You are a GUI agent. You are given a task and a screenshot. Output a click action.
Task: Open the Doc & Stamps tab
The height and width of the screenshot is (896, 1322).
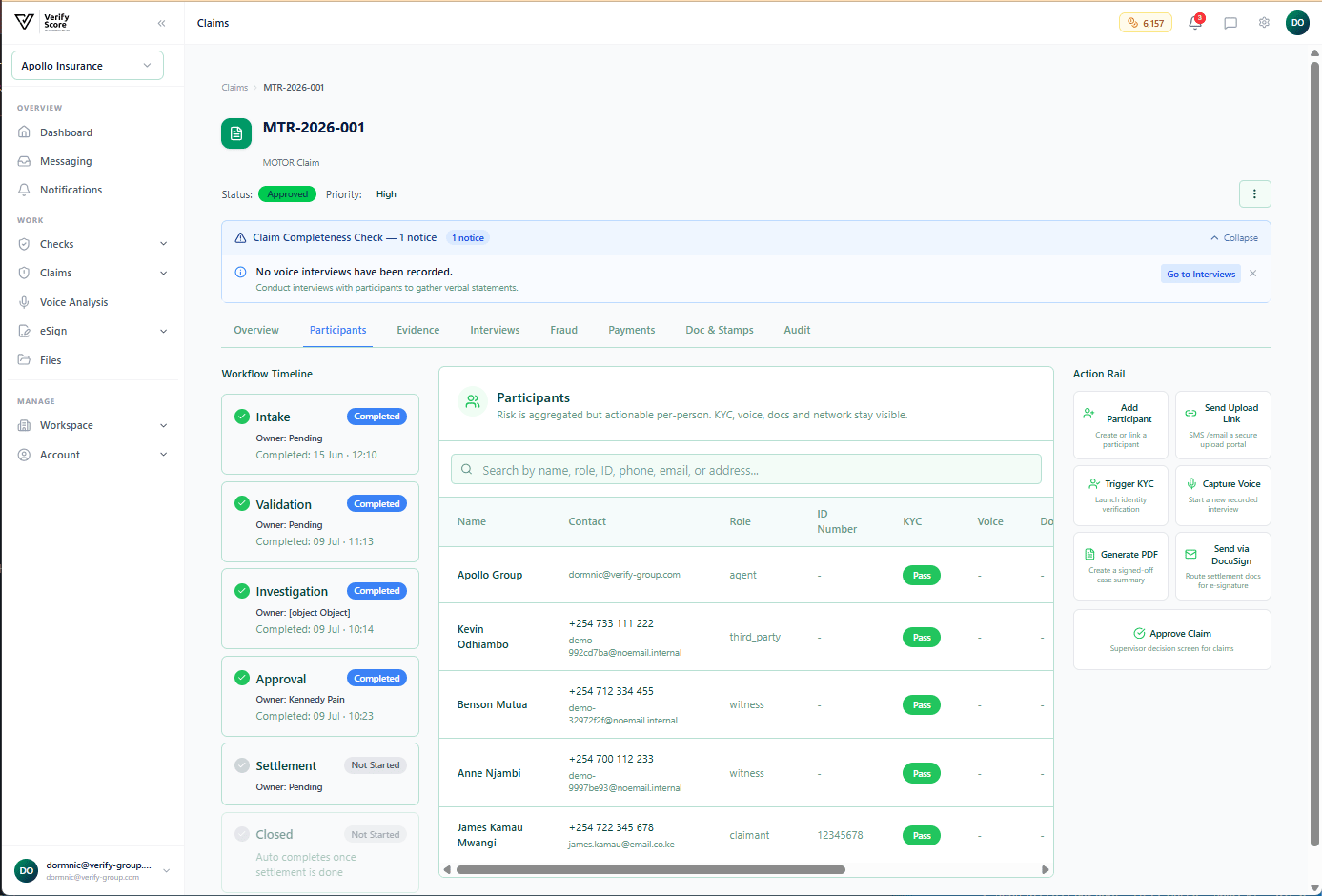[x=720, y=331]
